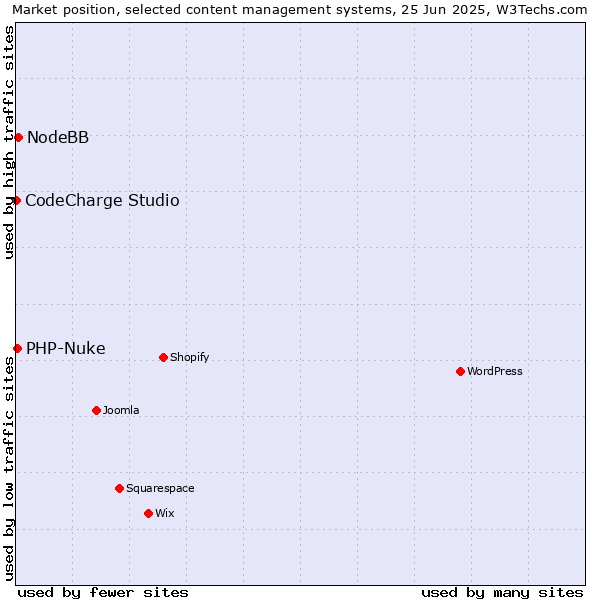
Task: Select the NodeBB label text
Action: pyautogui.click(x=58, y=138)
